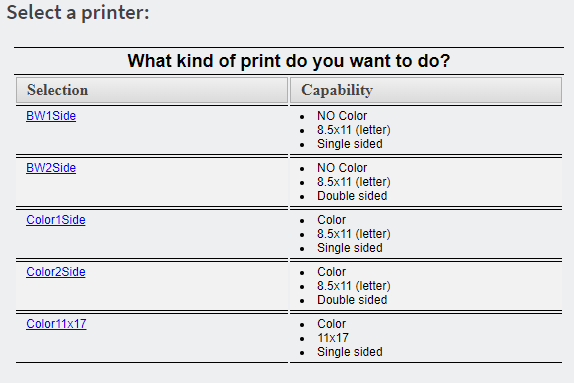The height and width of the screenshot is (383, 574).
Task: Select the BW2Side printer link
Action: click(x=51, y=168)
